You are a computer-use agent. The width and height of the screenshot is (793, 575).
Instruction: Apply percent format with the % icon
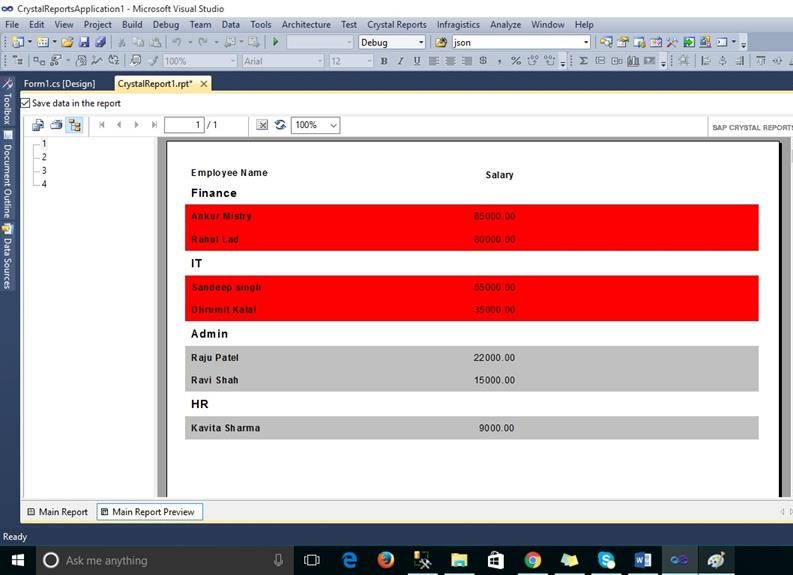(515, 61)
